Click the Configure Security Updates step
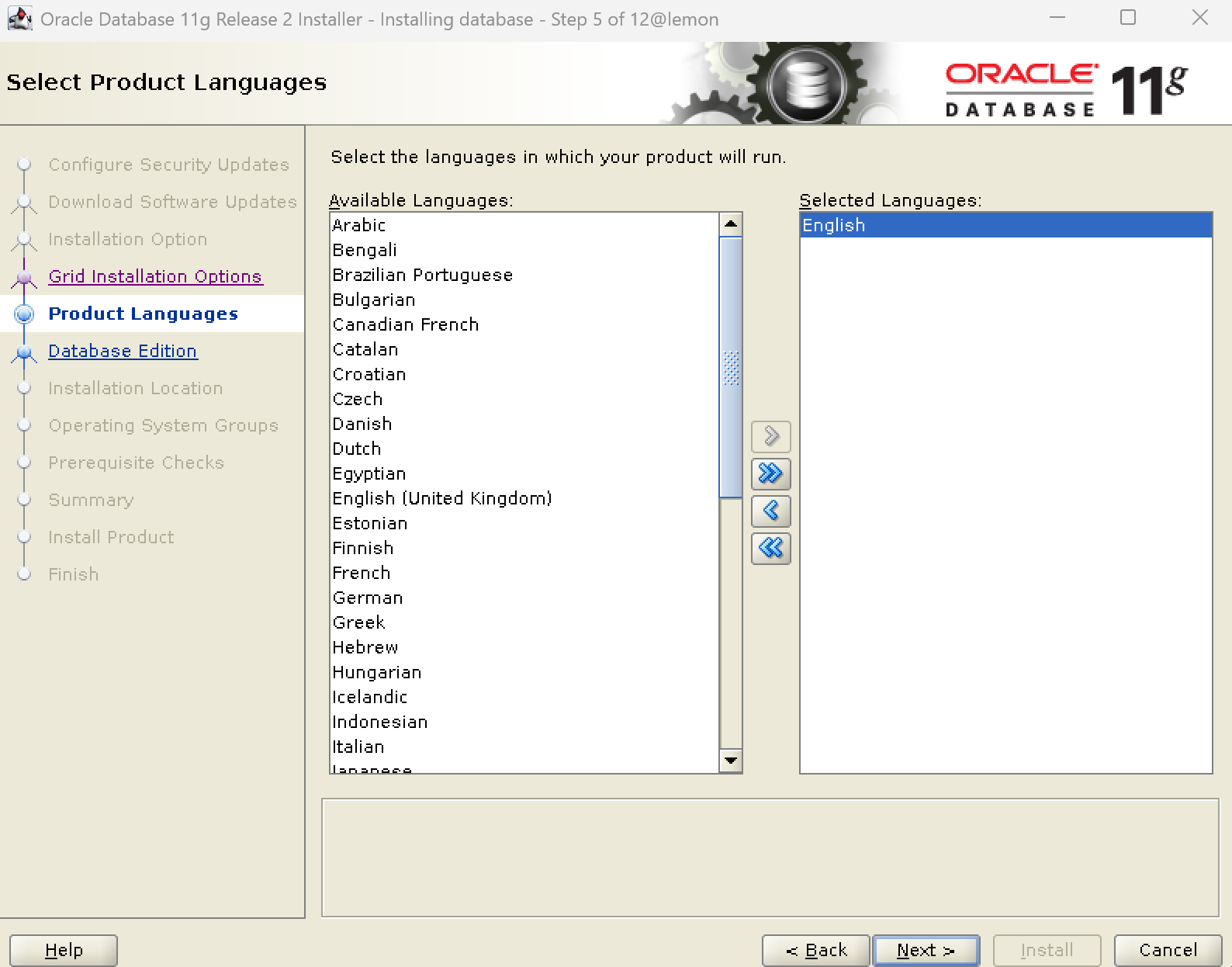Image resolution: width=1232 pixels, height=967 pixels. (x=168, y=165)
